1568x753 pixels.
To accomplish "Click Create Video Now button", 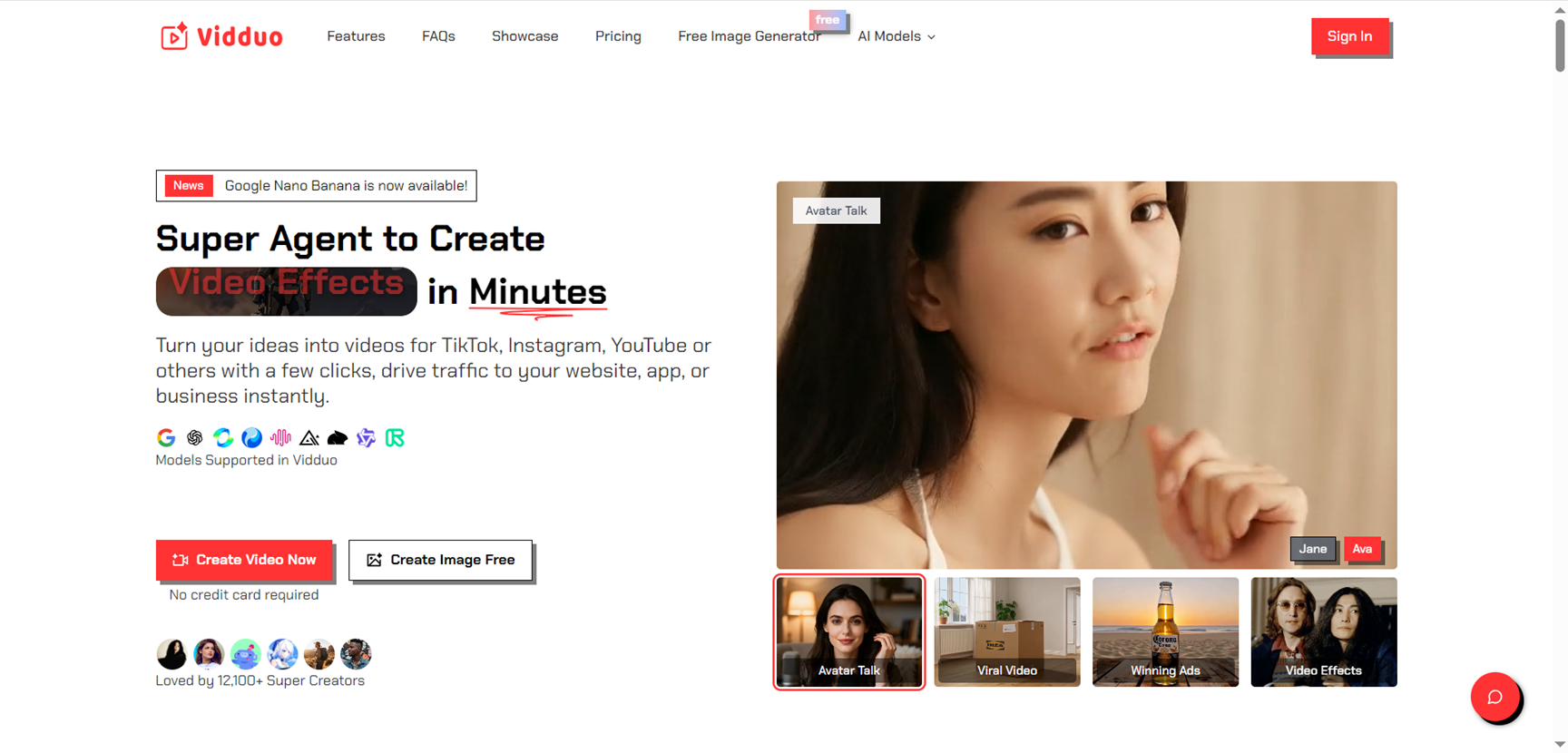I will [x=243, y=560].
